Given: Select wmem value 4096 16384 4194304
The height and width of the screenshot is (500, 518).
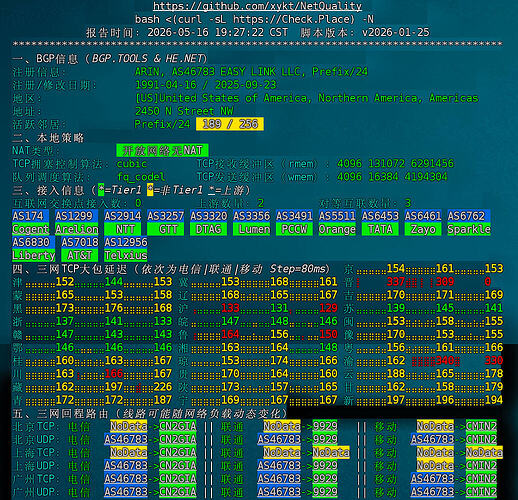Looking at the screenshot, I should (392, 177).
